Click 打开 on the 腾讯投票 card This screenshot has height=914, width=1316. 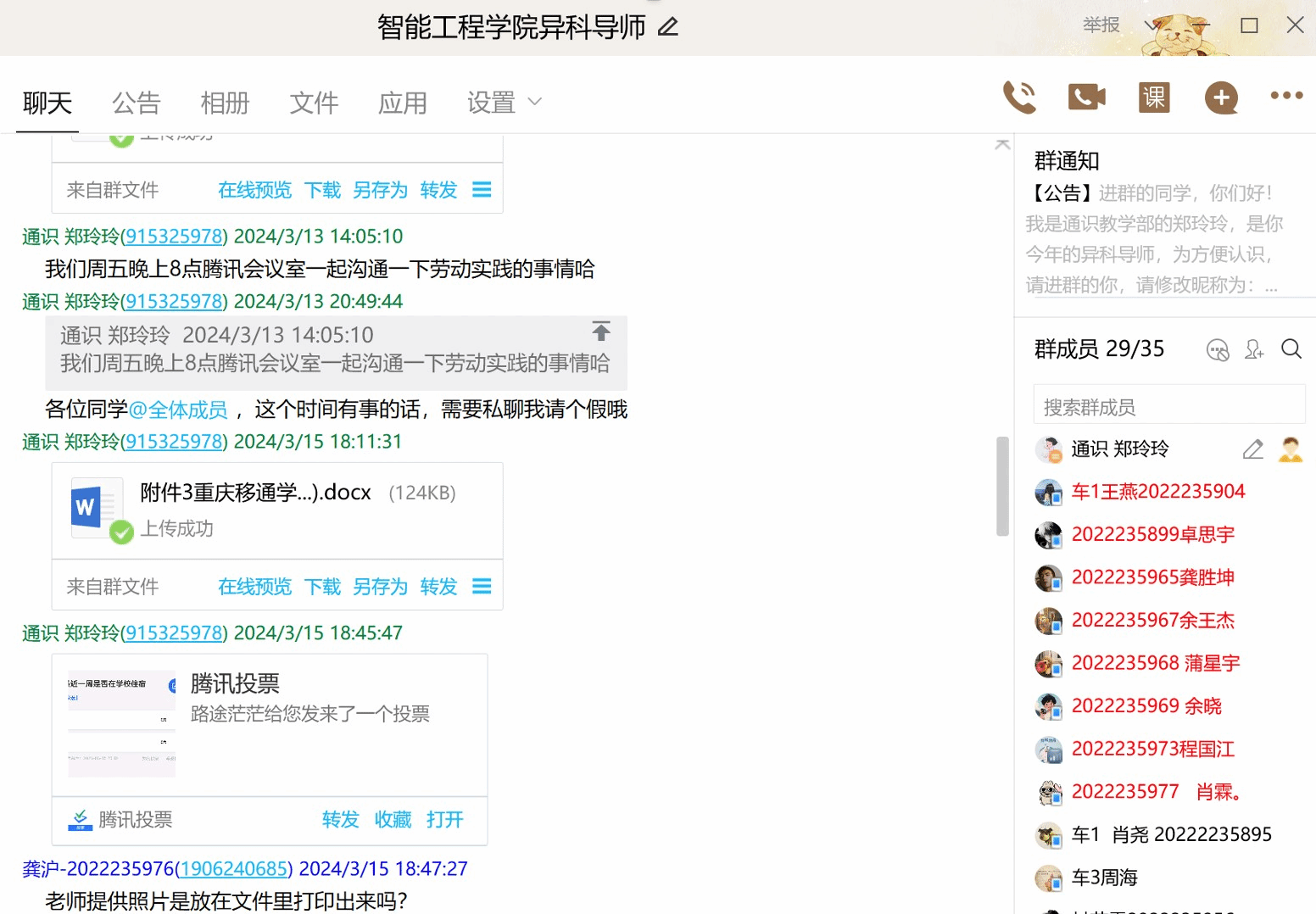444,820
